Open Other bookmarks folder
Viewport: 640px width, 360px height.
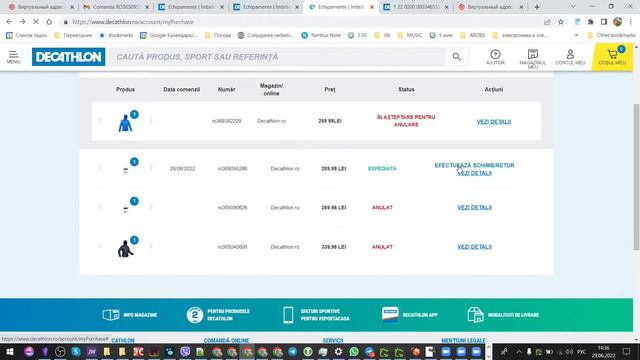point(611,36)
